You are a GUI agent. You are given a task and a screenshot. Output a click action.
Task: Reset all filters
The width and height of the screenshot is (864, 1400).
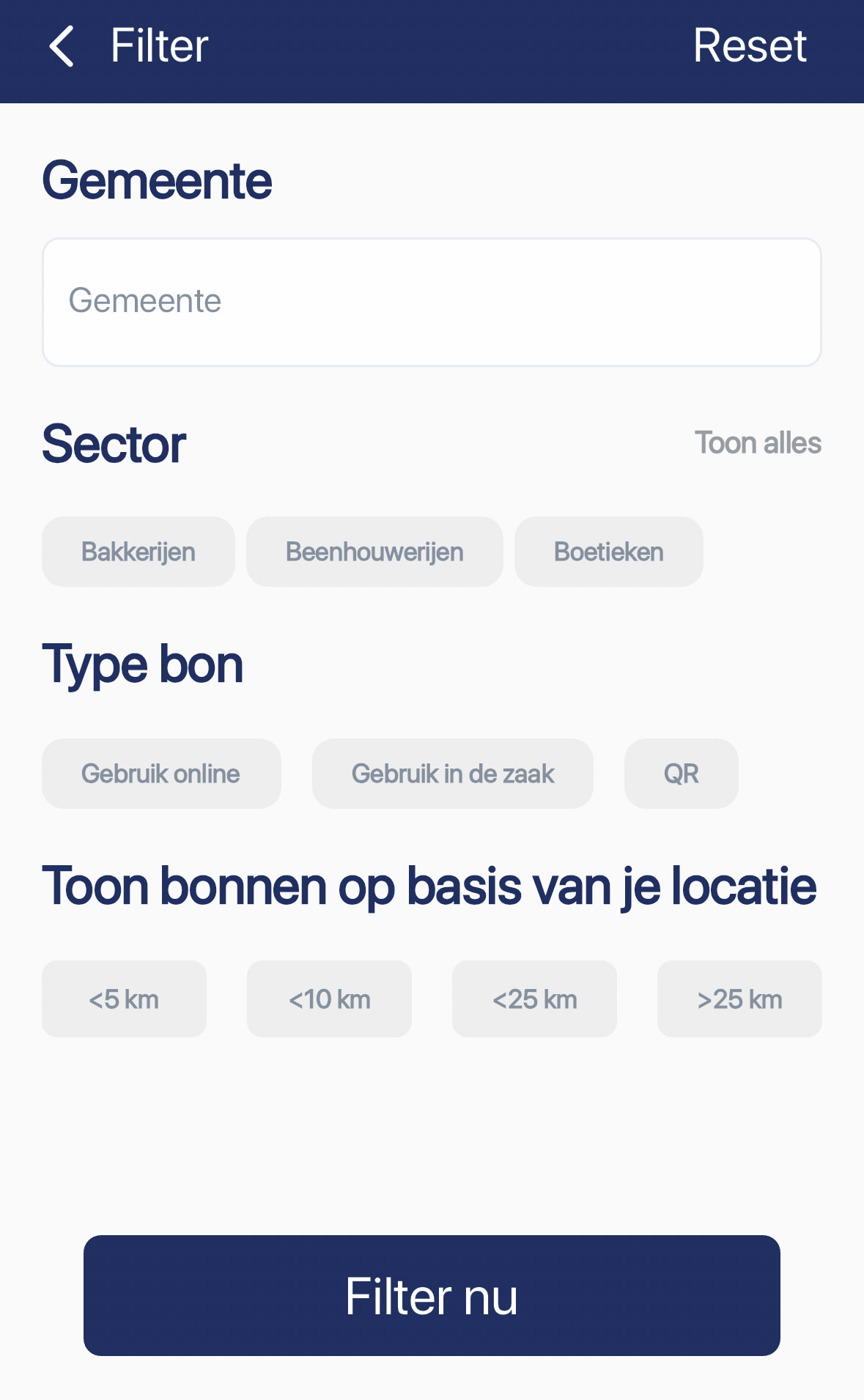coord(749,46)
